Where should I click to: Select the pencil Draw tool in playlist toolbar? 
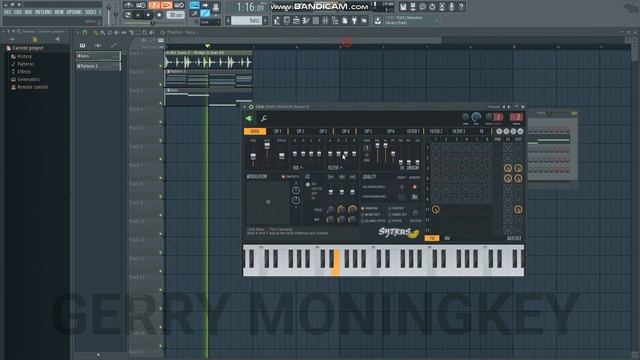tap(96, 32)
